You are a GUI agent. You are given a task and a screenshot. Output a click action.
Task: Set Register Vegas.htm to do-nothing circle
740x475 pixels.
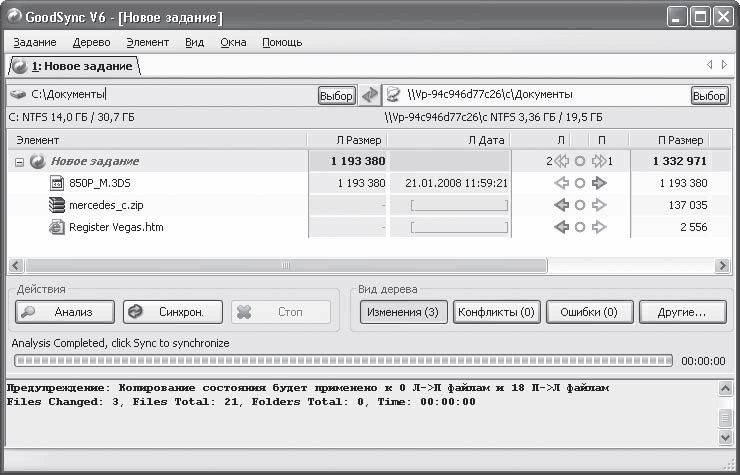coord(580,227)
